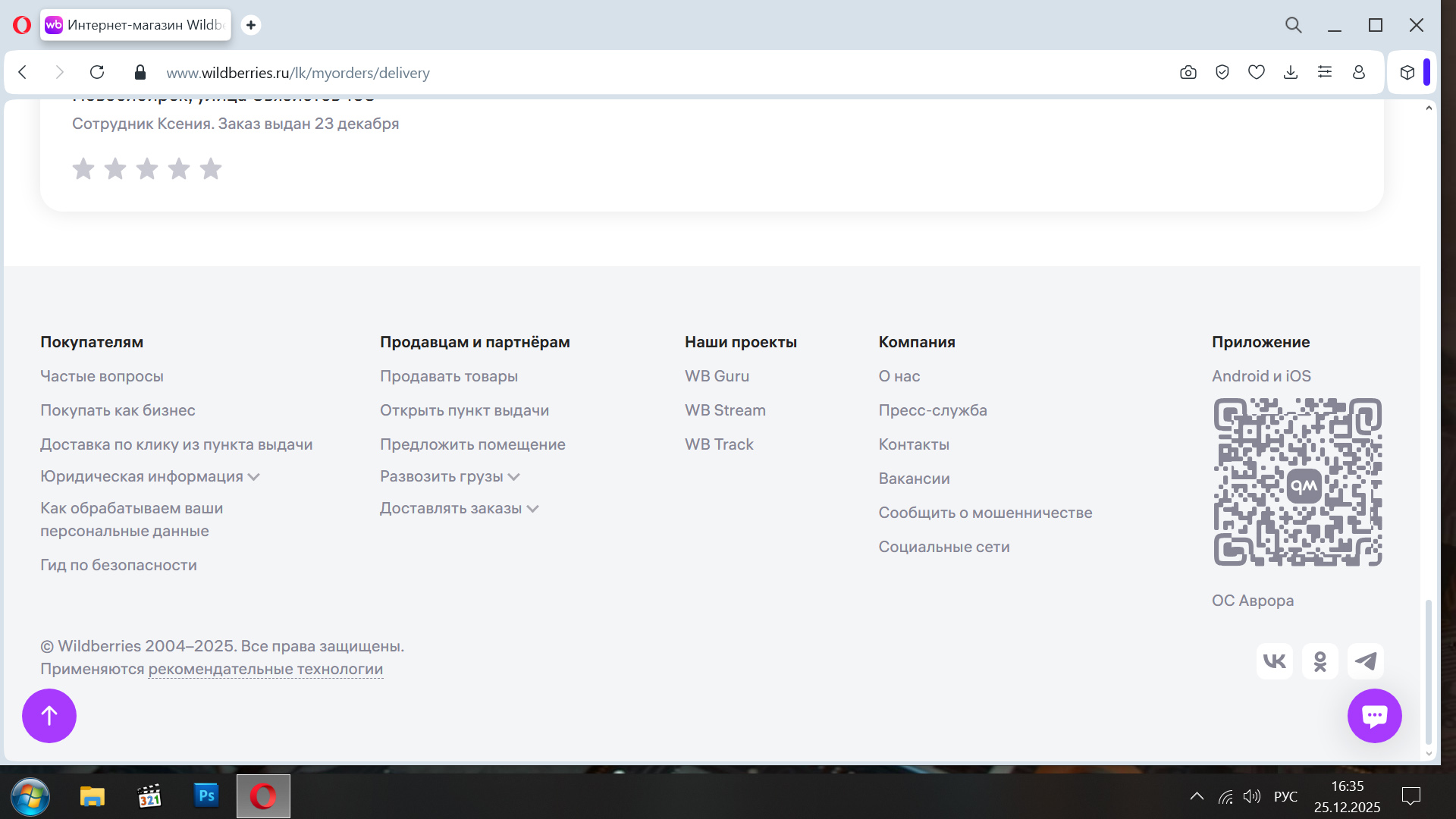Go forward to next page
Image resolution: width=1456 pixels, height=819 pixels.
point(60,73)
